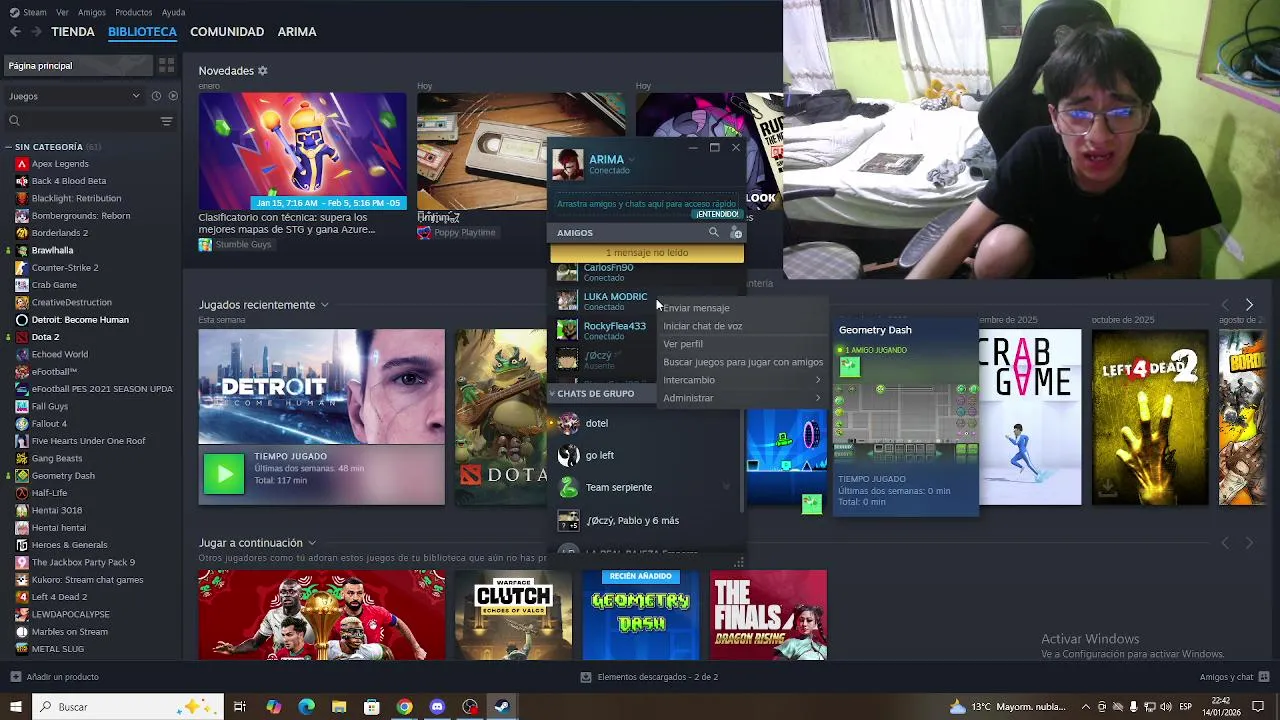Search friends with the magnifier icon
Image resolution: width=1280 pixels, height=720 pixels.
click(x=713, y=232)
